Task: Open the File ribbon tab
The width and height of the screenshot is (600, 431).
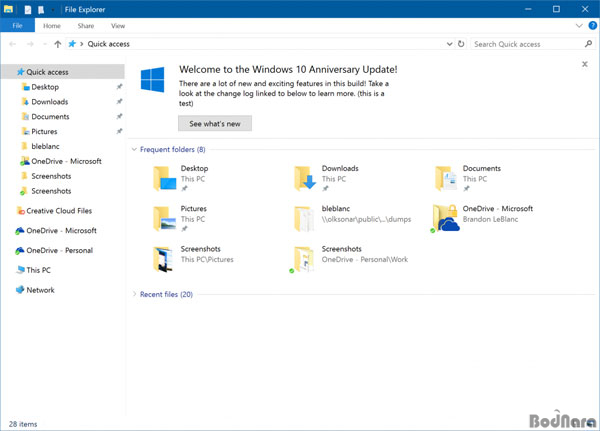Action: 17,26
